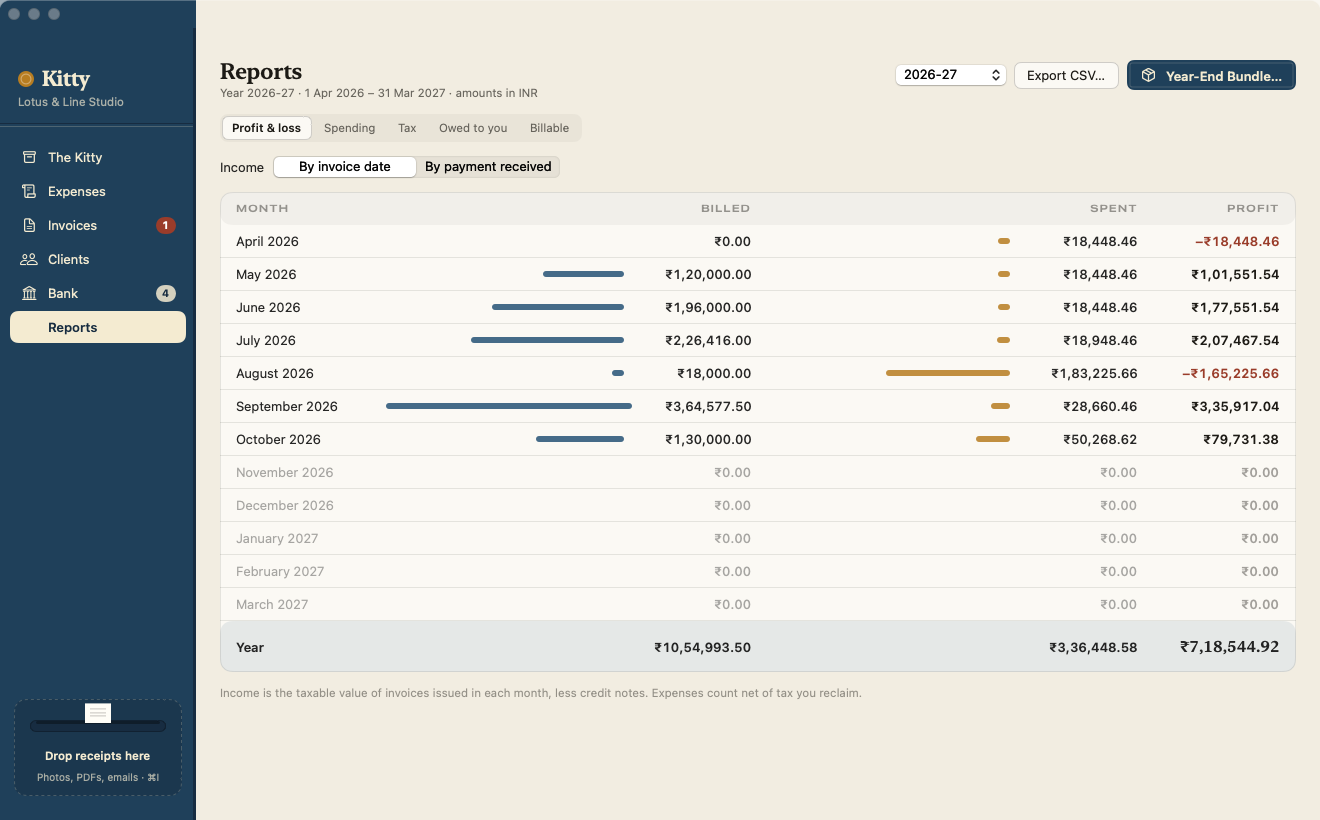
Task: Click the March 2027 row label
Action: (272, 604)
